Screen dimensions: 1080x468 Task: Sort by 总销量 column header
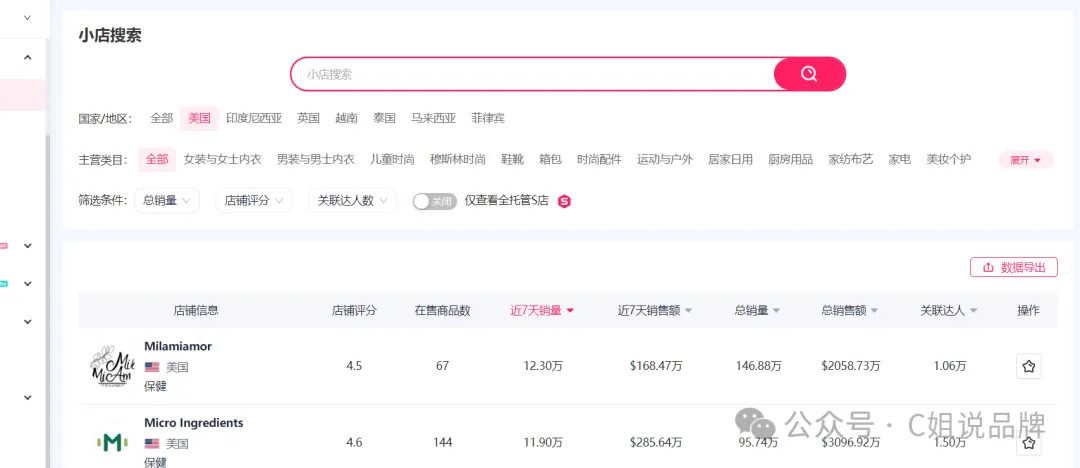pos(757,311)
